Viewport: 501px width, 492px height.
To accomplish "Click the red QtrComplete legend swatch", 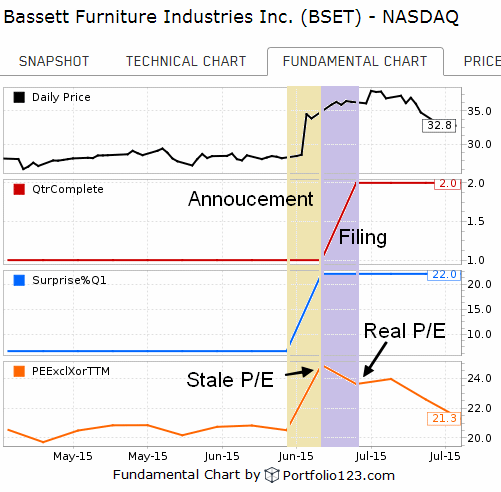I will pyautogui.click(x=19, y=189).
